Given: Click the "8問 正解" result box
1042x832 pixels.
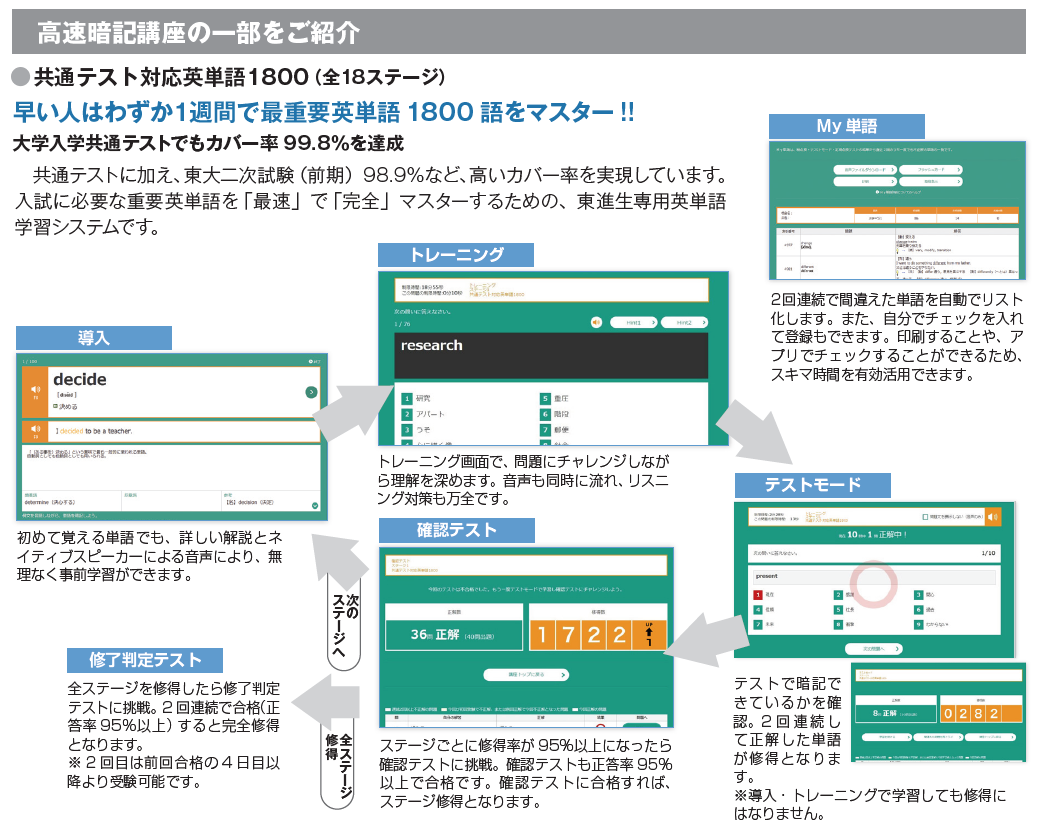Looking at the screenshot, I should [895, 713].
